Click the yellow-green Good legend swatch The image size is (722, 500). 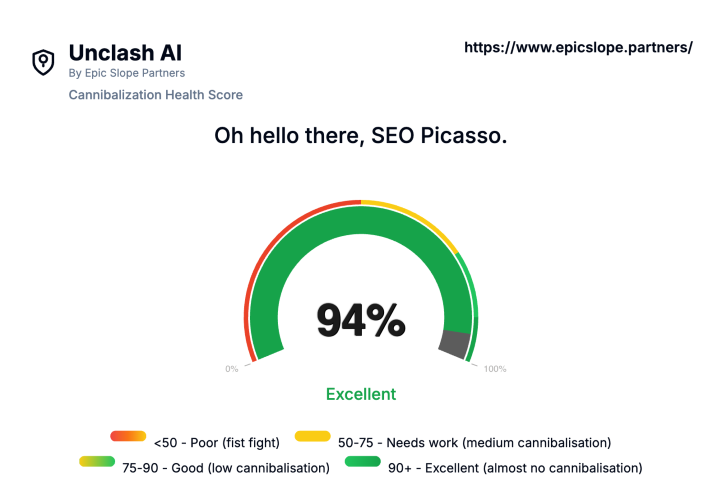coord(96,462)
